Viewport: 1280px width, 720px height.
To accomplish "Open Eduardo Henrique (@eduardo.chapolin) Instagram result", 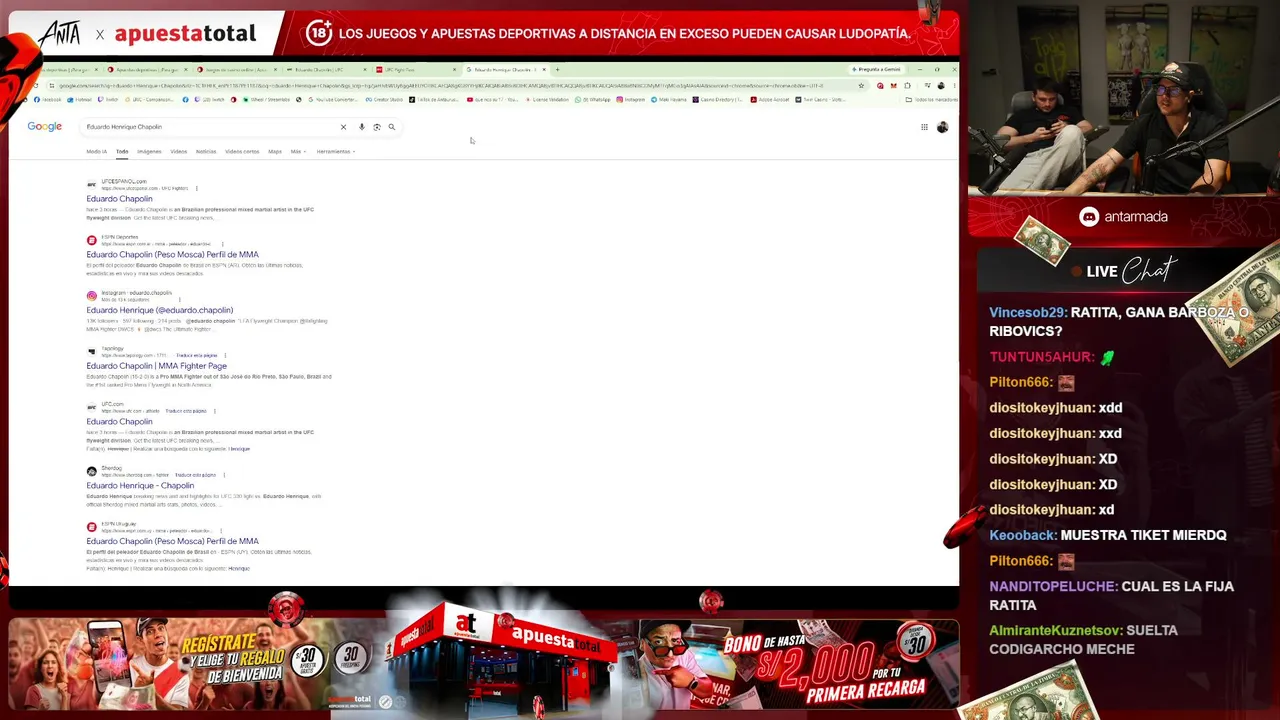I will coord(159,310).
